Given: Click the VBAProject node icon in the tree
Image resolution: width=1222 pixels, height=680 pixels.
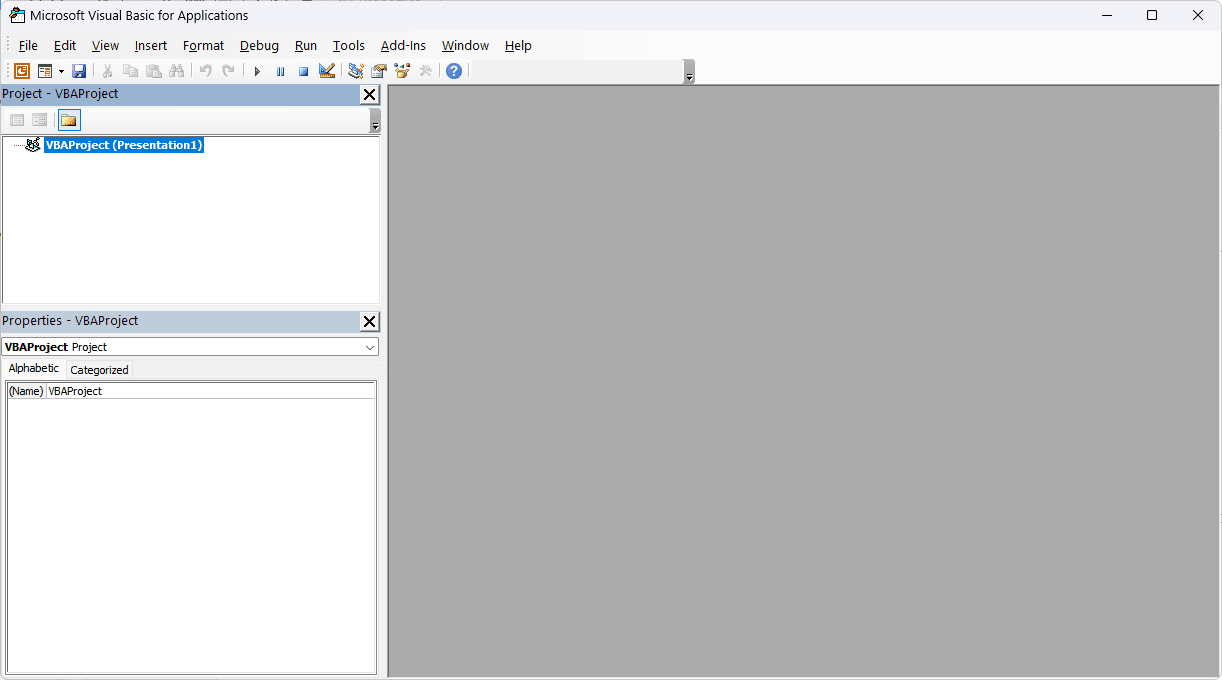Looking at the screenshot, I should click(33, 145).
